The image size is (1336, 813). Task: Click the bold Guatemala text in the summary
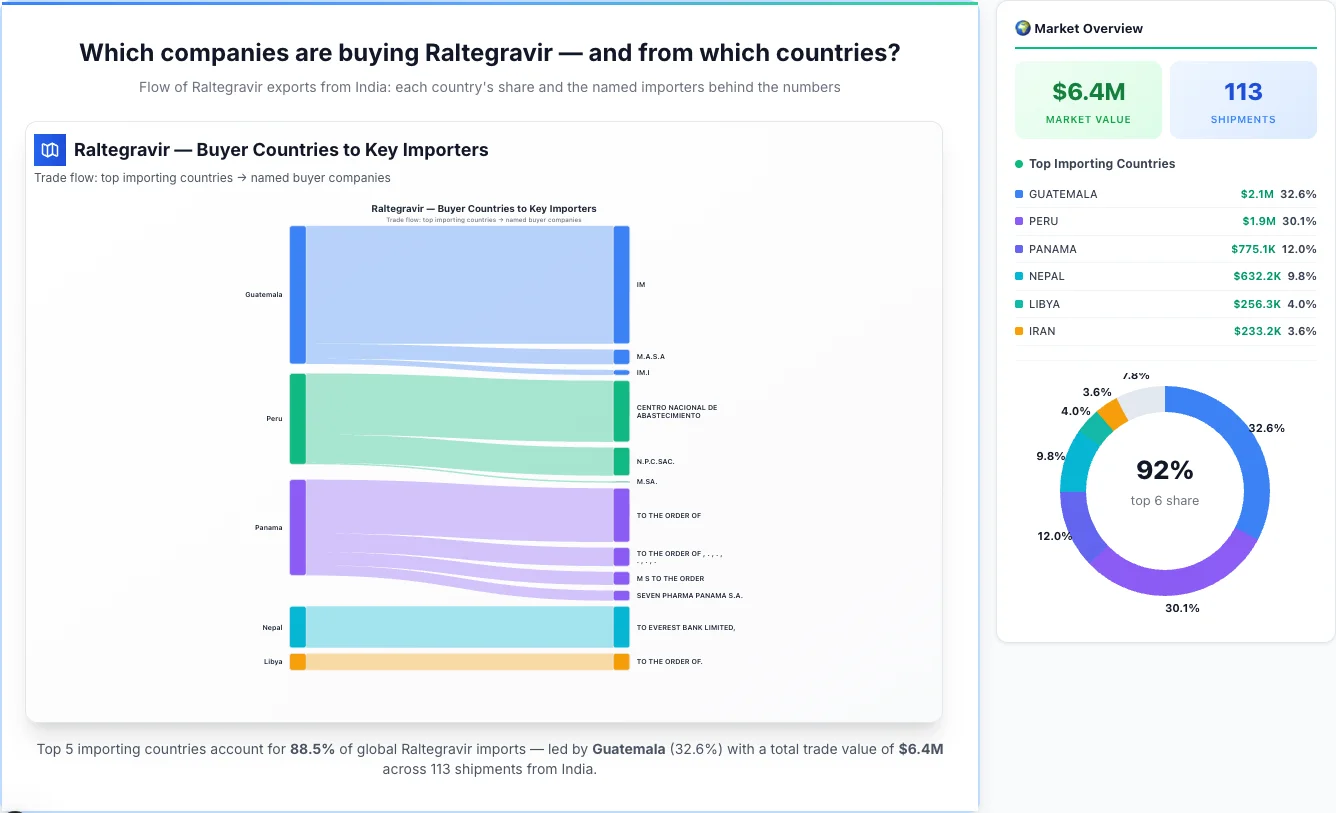(x=628, y=749)
